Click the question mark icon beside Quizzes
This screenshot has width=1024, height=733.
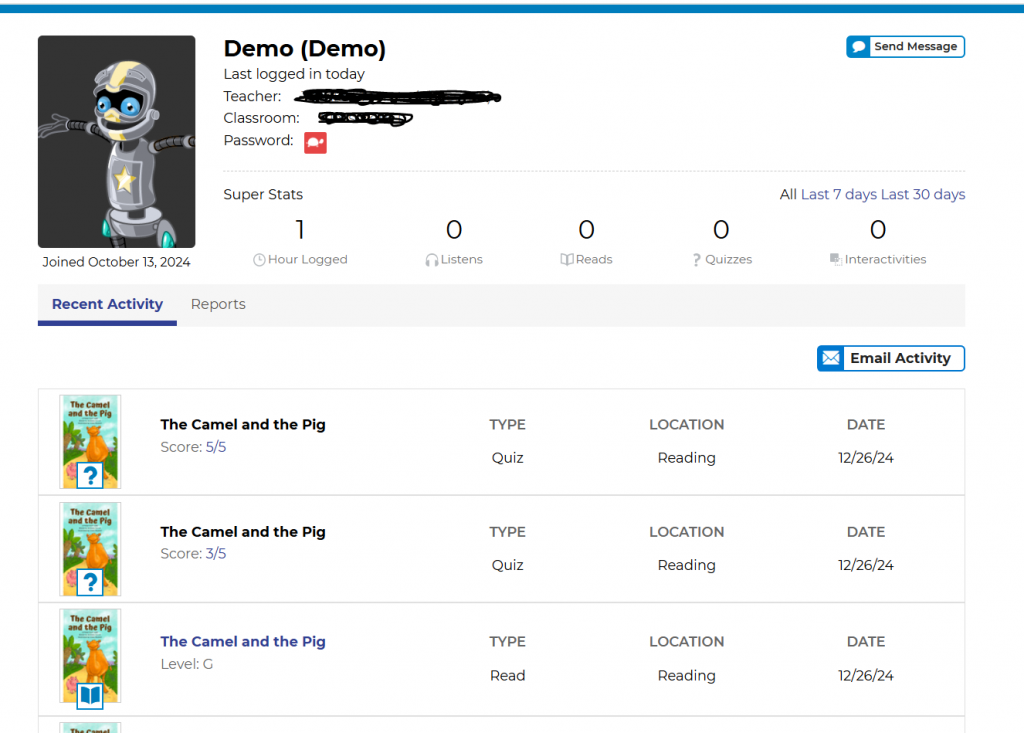click(x=696, y=260)
